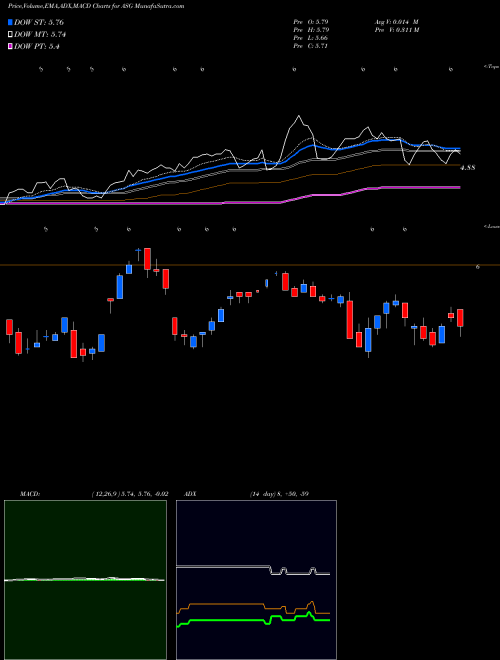Click the 'Pre C: 5.71' close value
The width and height of the screenshot is (500, 660).
311,46
